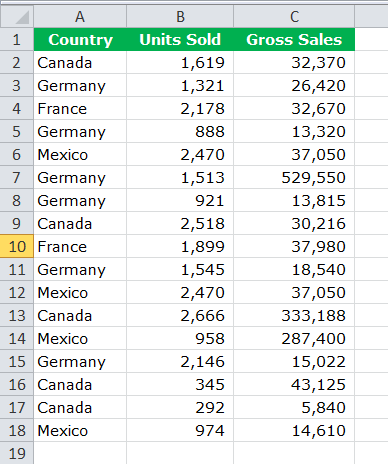The width and height of the screenshot is (388, 464).
Task: Select column C header
Action: (294, 16)
